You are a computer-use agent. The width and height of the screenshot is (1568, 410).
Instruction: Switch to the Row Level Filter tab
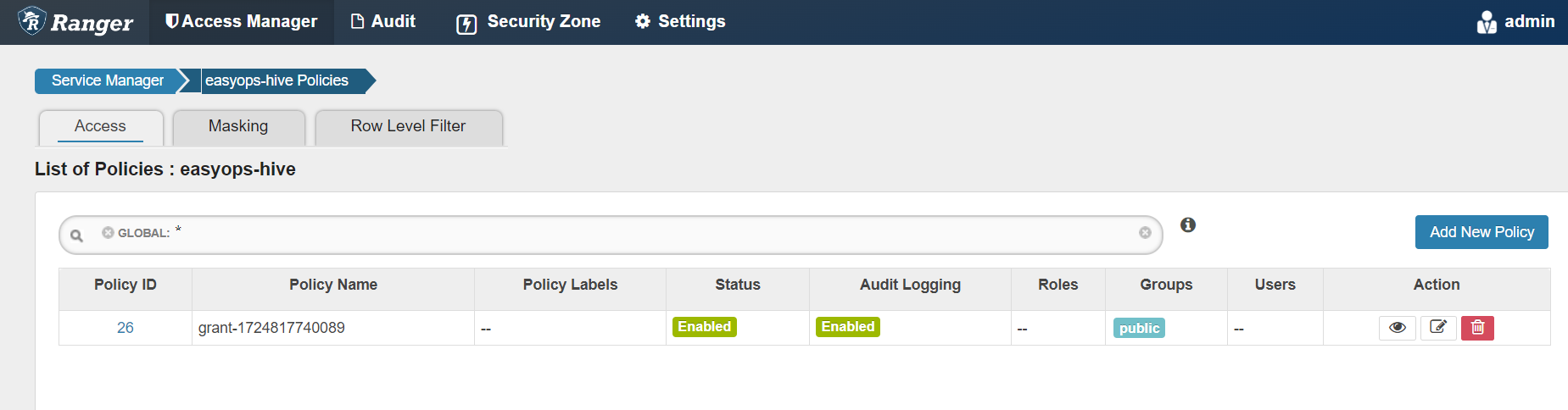(408, 126)
